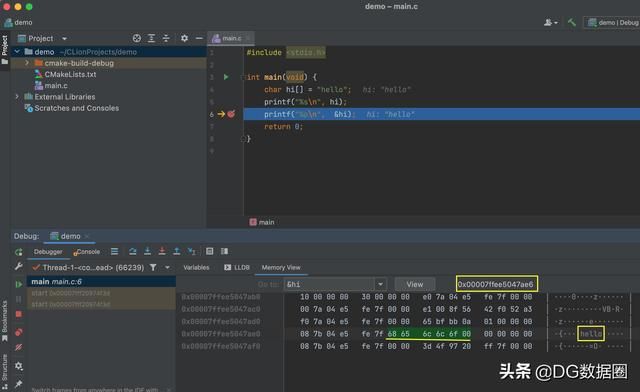Viewport: 640px width, 392px height.
Task: Click the hello ASCII memory text
Action: (591, 334)
